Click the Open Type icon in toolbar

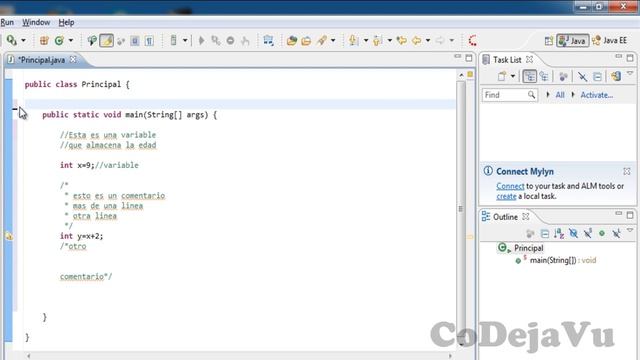pyautogui.click(x=92, y=40)
